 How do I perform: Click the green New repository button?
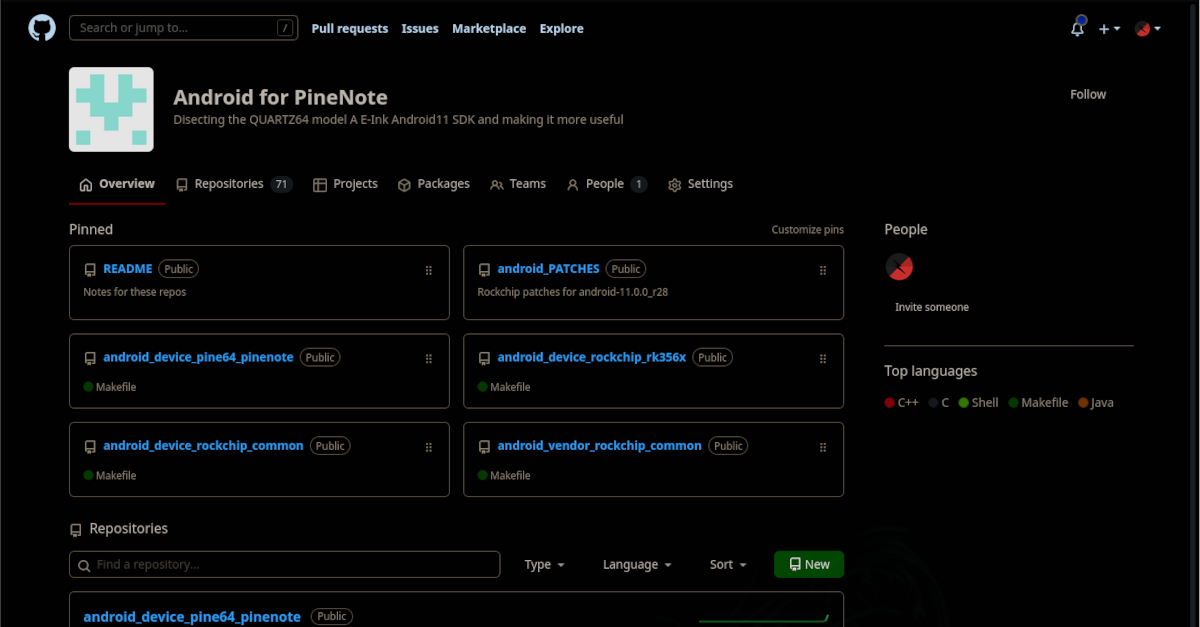coord(809,565)
